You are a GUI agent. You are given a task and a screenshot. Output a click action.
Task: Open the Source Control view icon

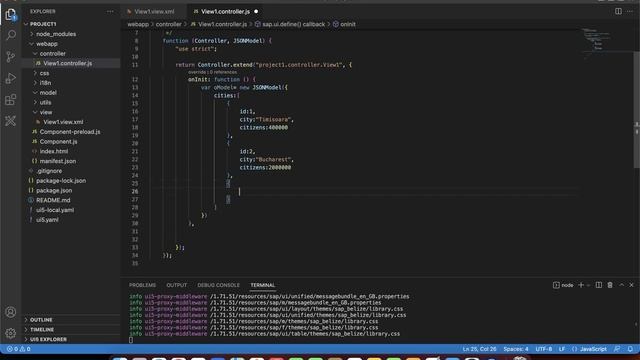[11, 56]
